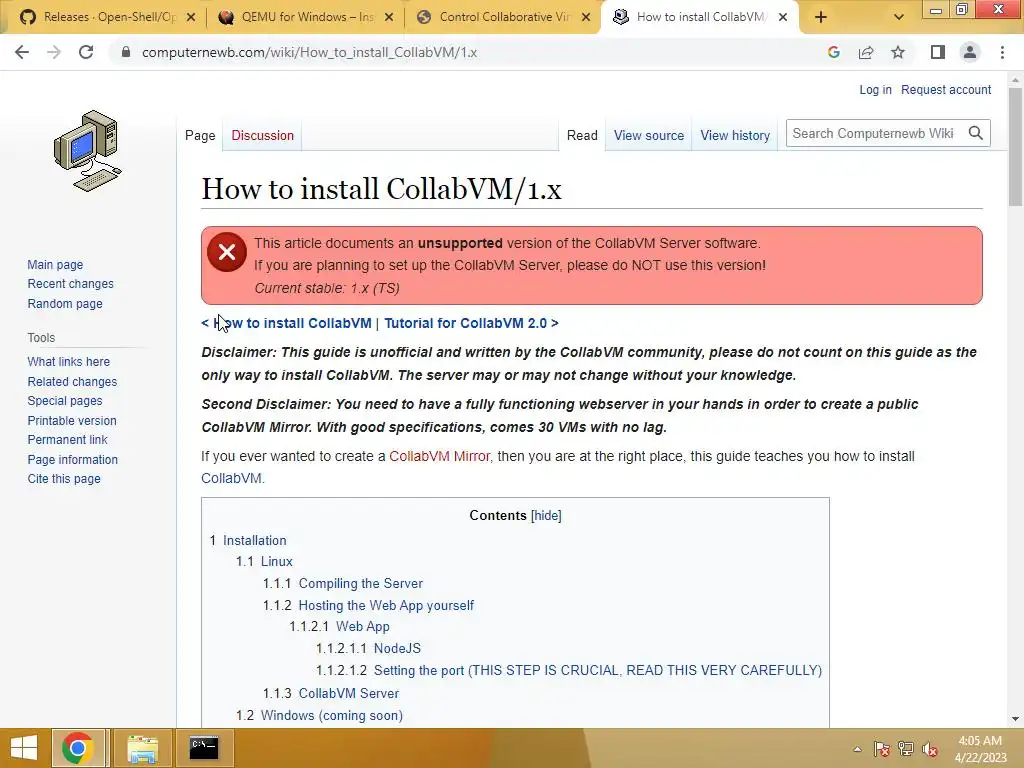The width and height of the screenshot is (1024, 768).
Task: Click the wiki search magnifier icon
Action: click(x=976, y=133)
